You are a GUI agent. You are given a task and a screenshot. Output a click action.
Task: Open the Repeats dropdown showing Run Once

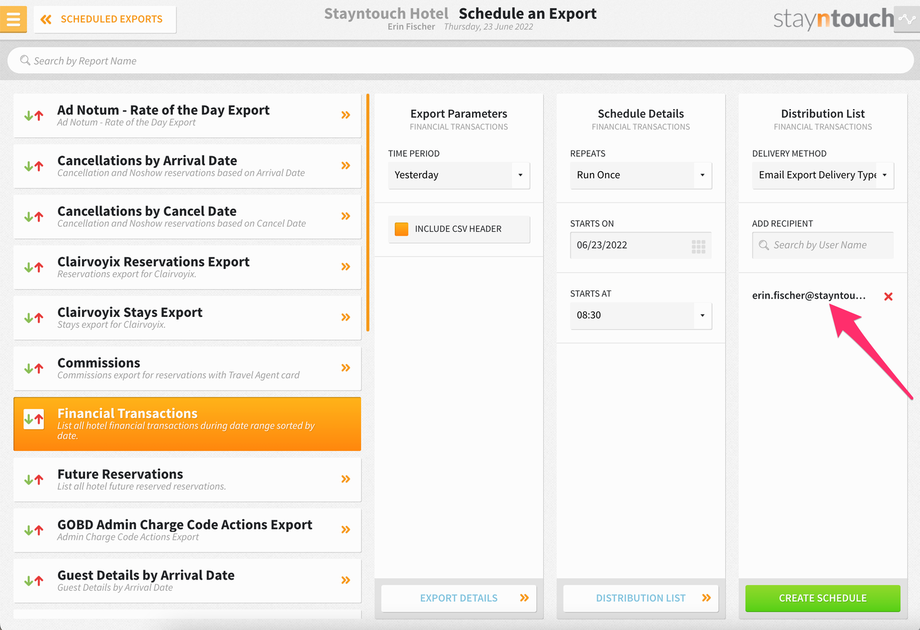(x=641, y=175)
